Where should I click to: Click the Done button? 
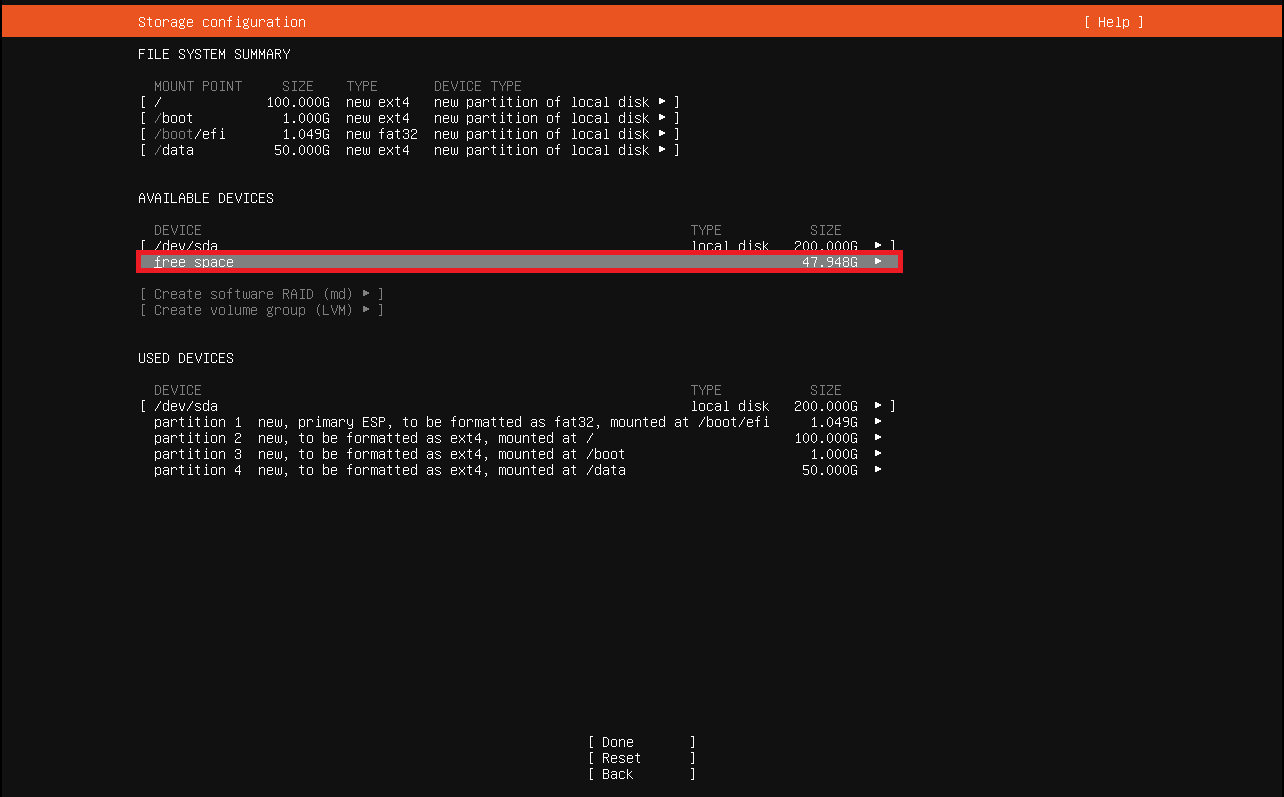coord(642,742)
